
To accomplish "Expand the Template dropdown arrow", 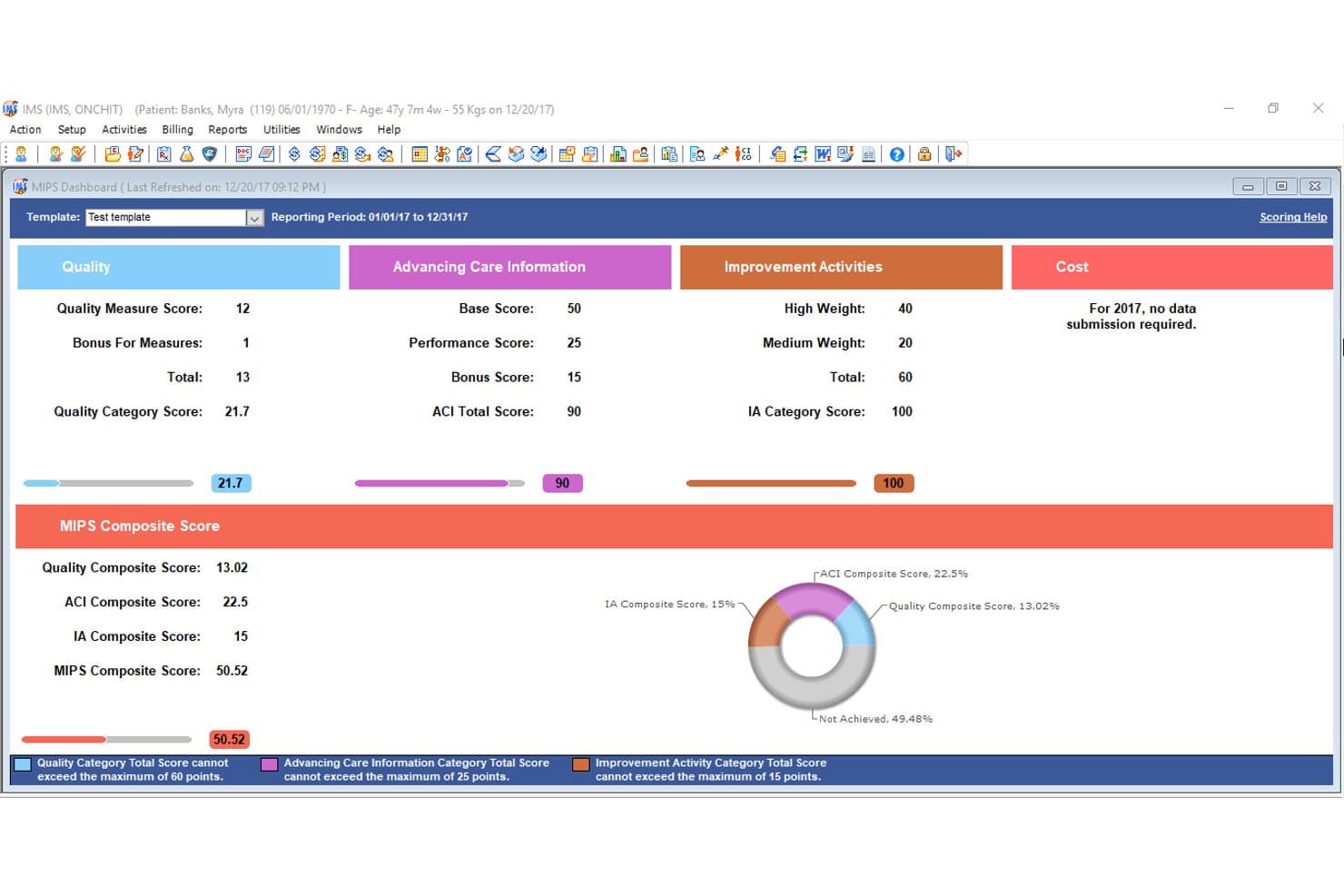I will point(254,218).
